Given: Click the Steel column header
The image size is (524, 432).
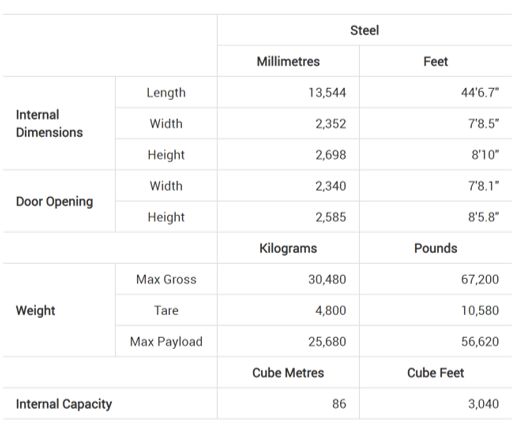Looking at the screenshot, I should 364,30.
